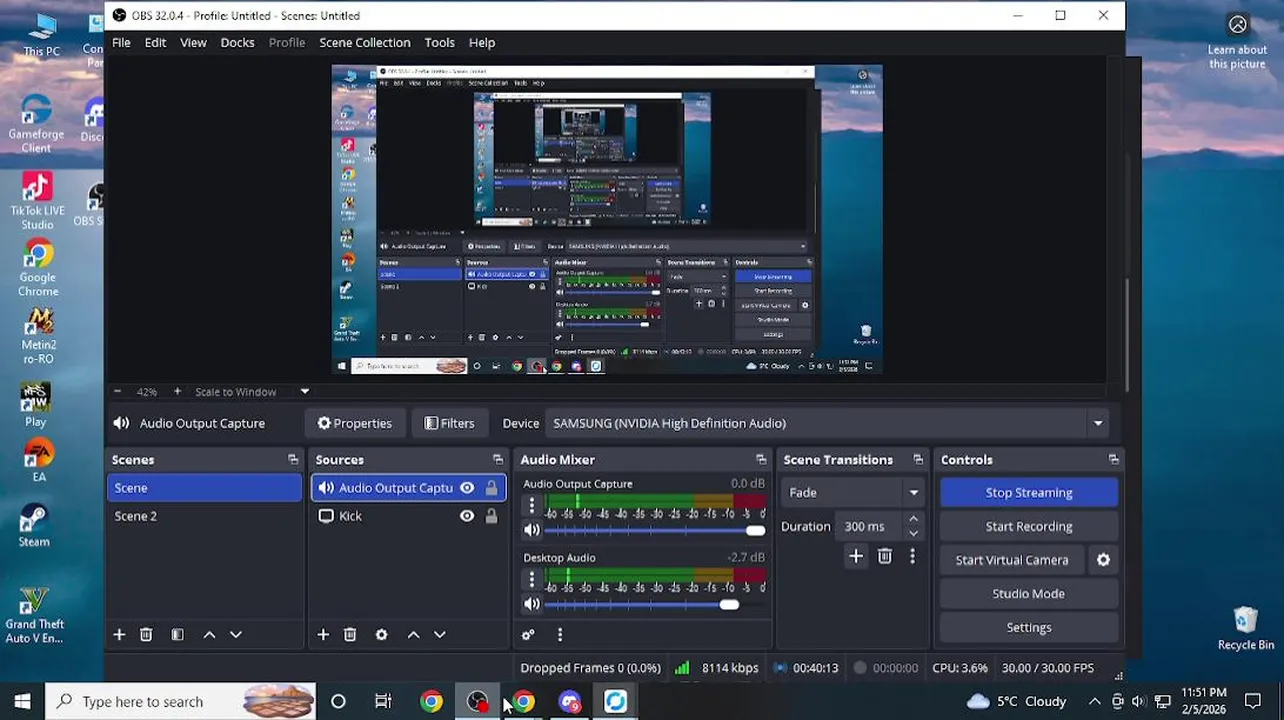Viewport: 1284px width, 720px height.
Task: Unlock the Audio Output Capture source
Action: tap(491, 488)
